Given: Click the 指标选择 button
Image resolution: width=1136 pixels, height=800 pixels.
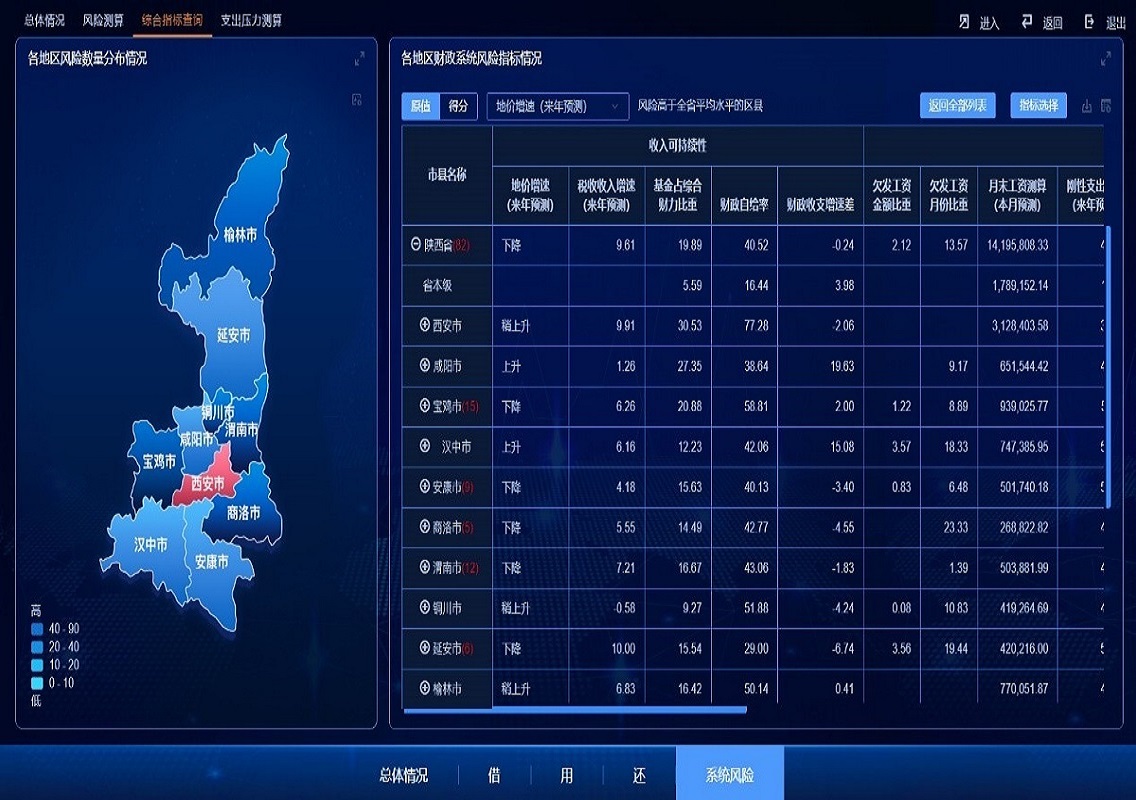Looking at the screenshot, I should [1038, 106].
